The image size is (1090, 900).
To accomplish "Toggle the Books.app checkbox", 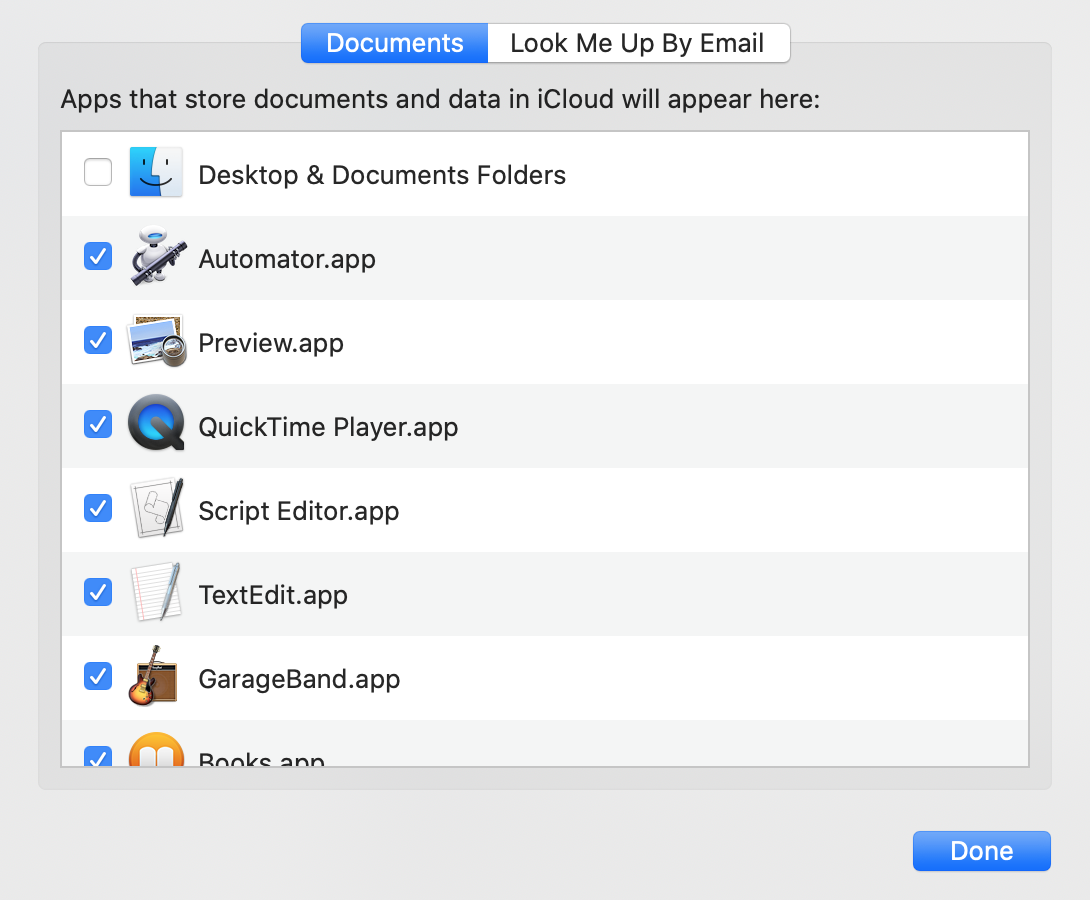I will pos(98,756).
